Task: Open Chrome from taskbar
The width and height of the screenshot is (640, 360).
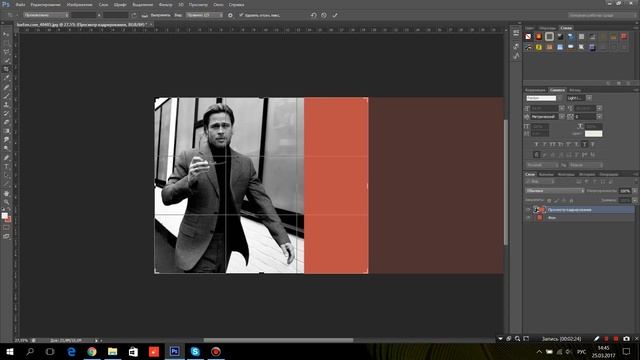Action: (x=92, y=351)
